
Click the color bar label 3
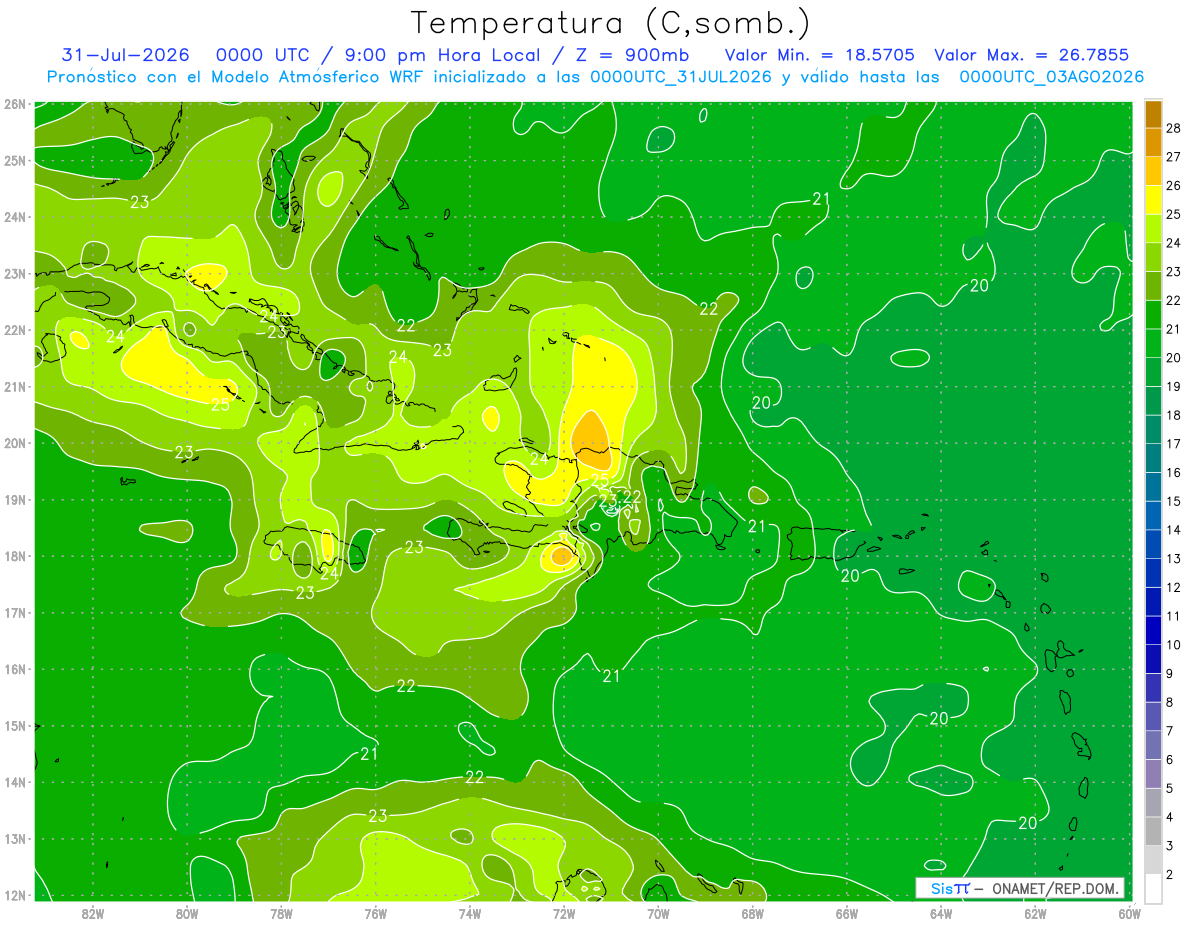pyautogui.click(x=1169, y=846)
